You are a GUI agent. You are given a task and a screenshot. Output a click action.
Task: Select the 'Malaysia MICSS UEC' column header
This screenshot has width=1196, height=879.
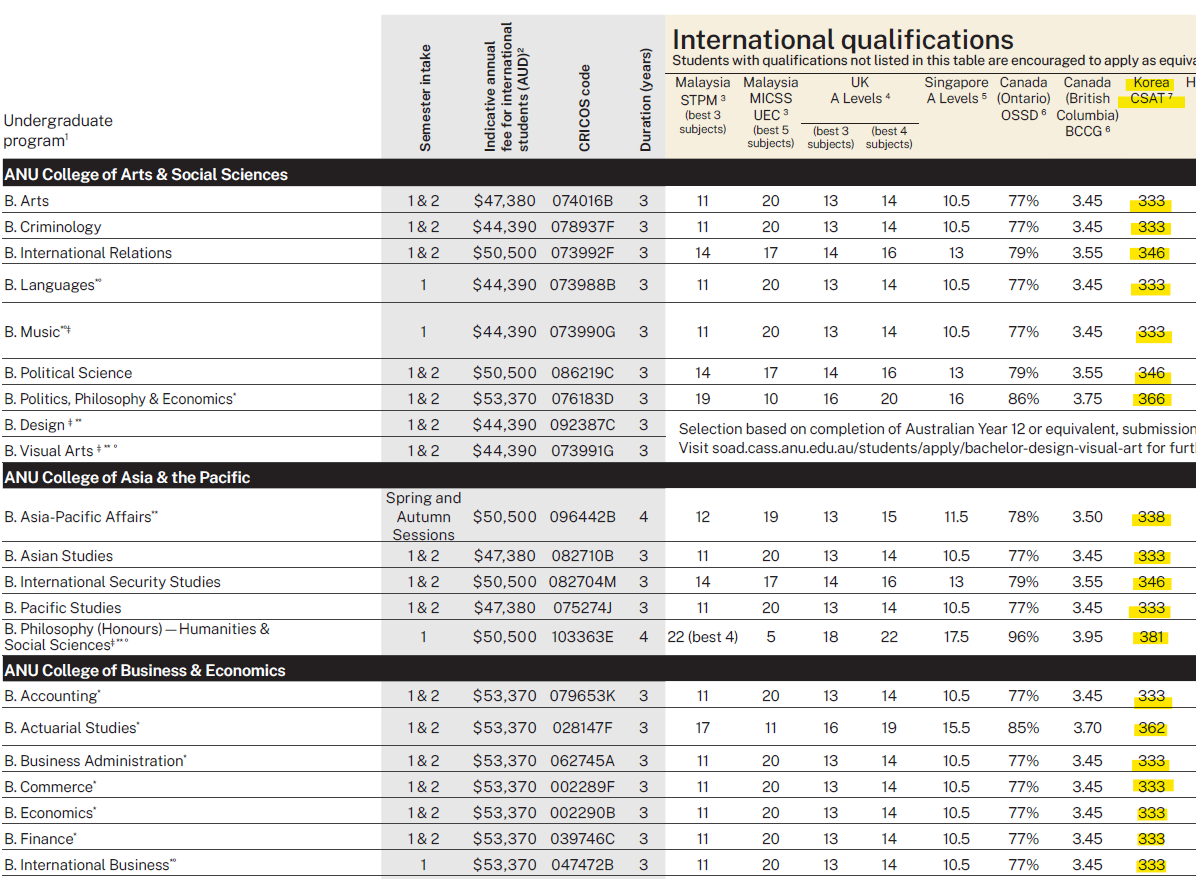(x=770, y=111)
